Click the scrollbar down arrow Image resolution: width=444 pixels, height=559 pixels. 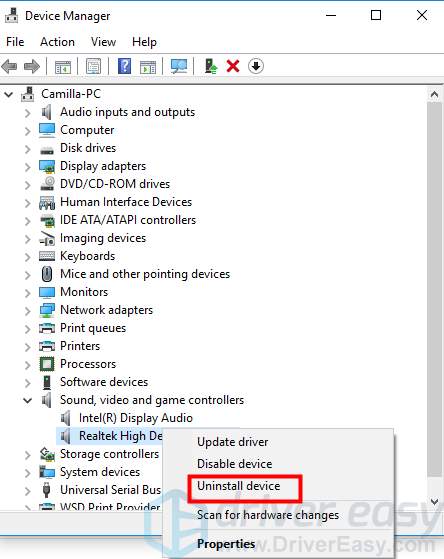(x=434, y=502)
